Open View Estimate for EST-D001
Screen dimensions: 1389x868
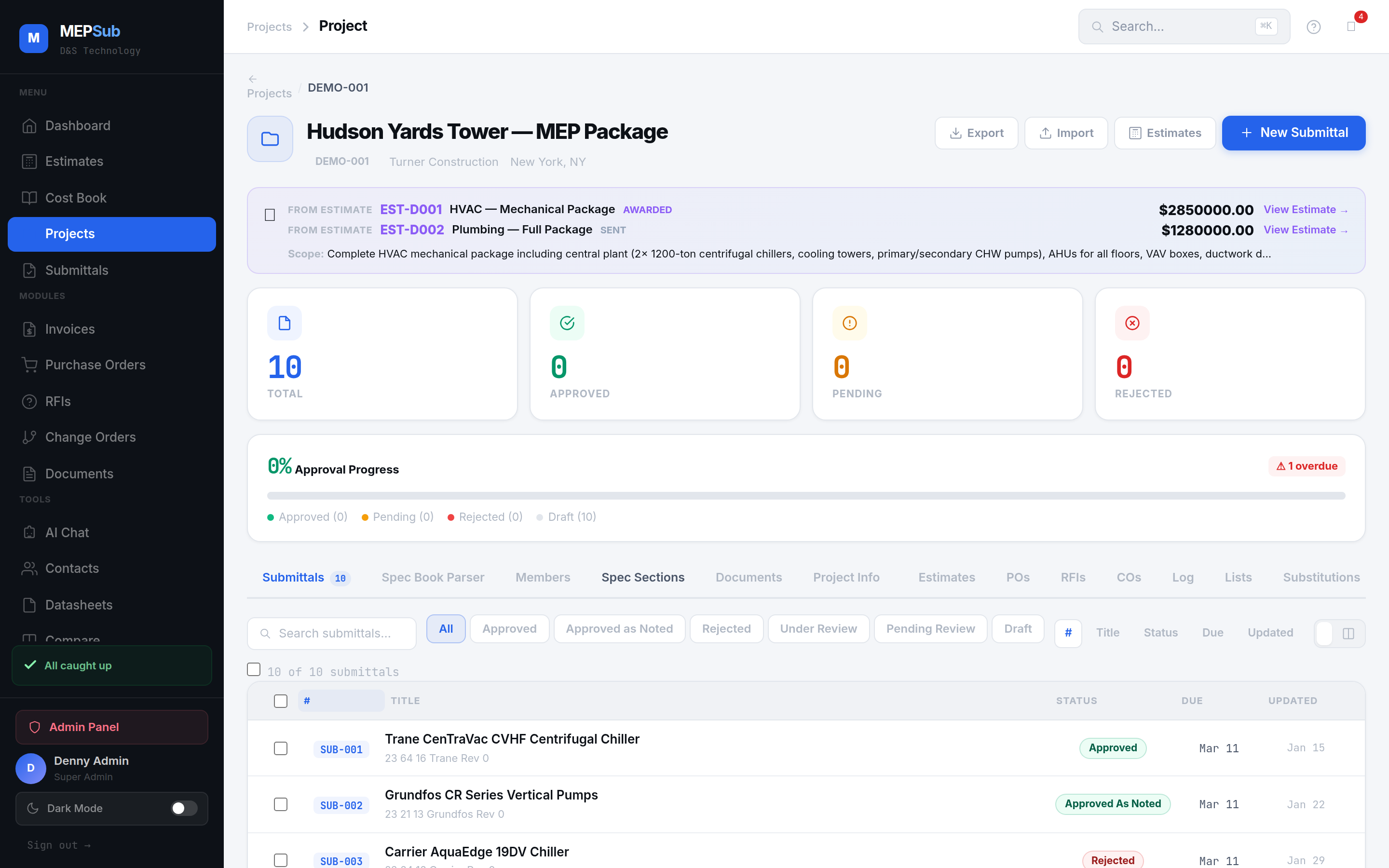coord(1306,210)
